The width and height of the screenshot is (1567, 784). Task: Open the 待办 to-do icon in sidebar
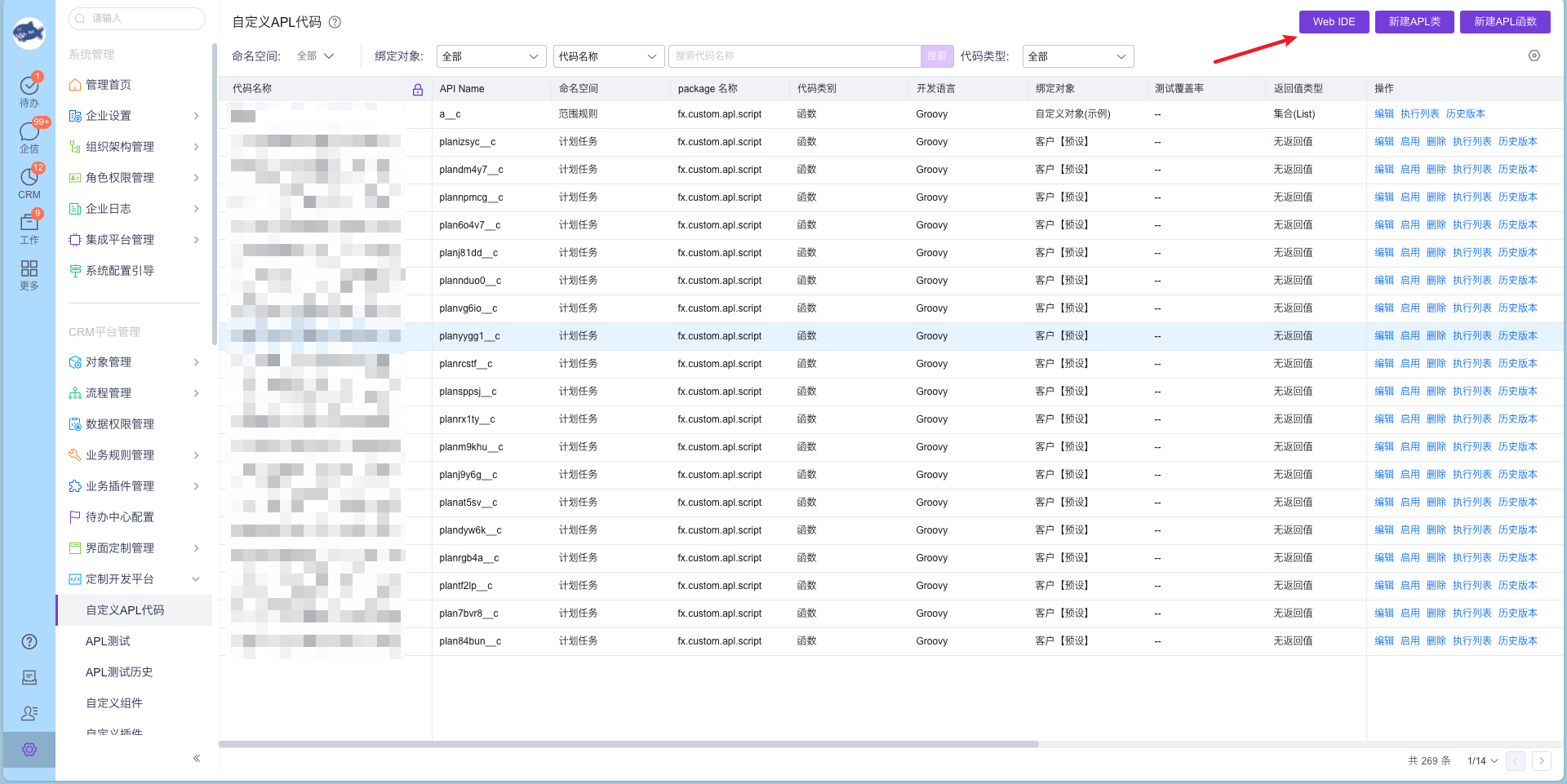point(29,88)
